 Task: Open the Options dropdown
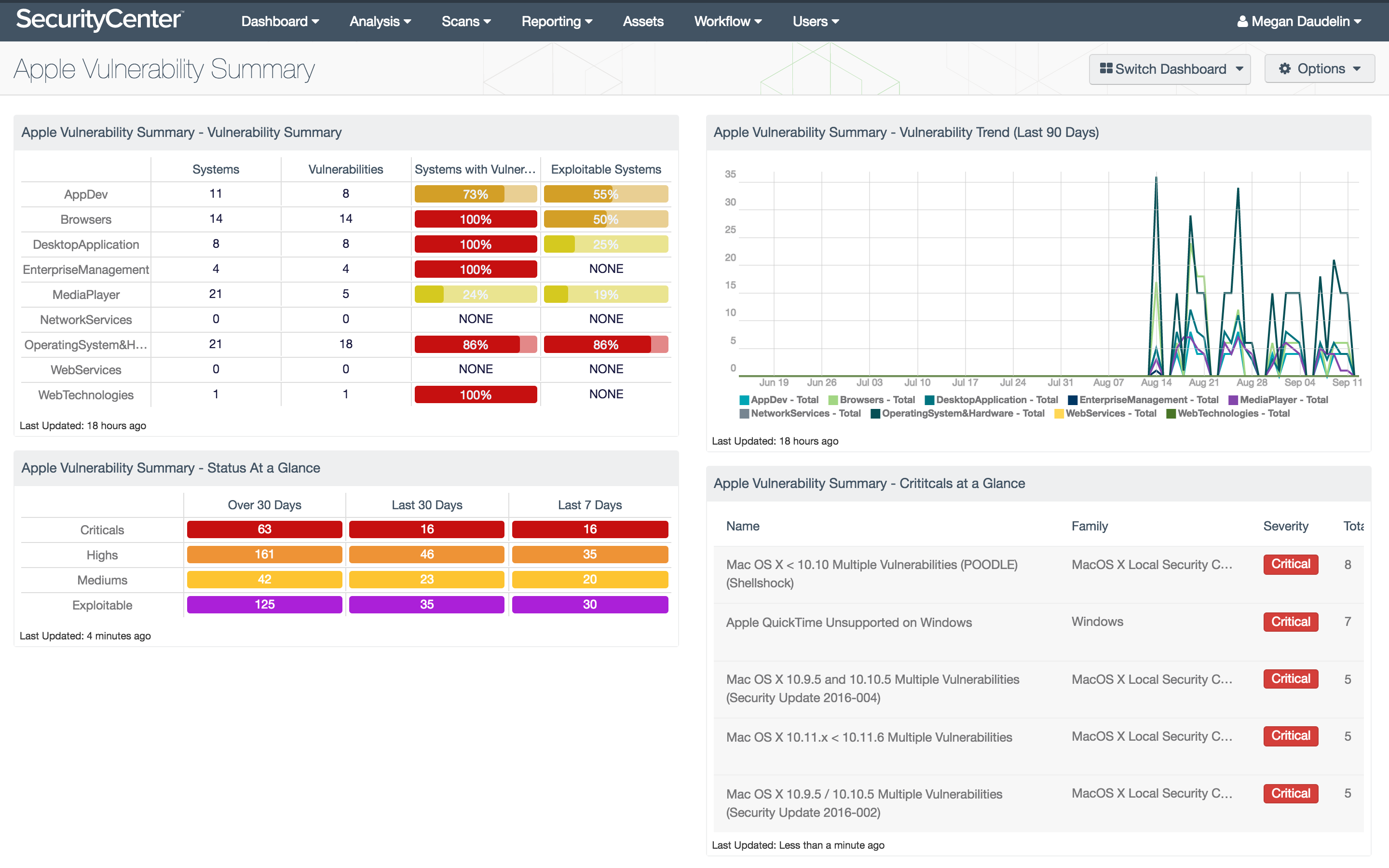point(1320,69)
